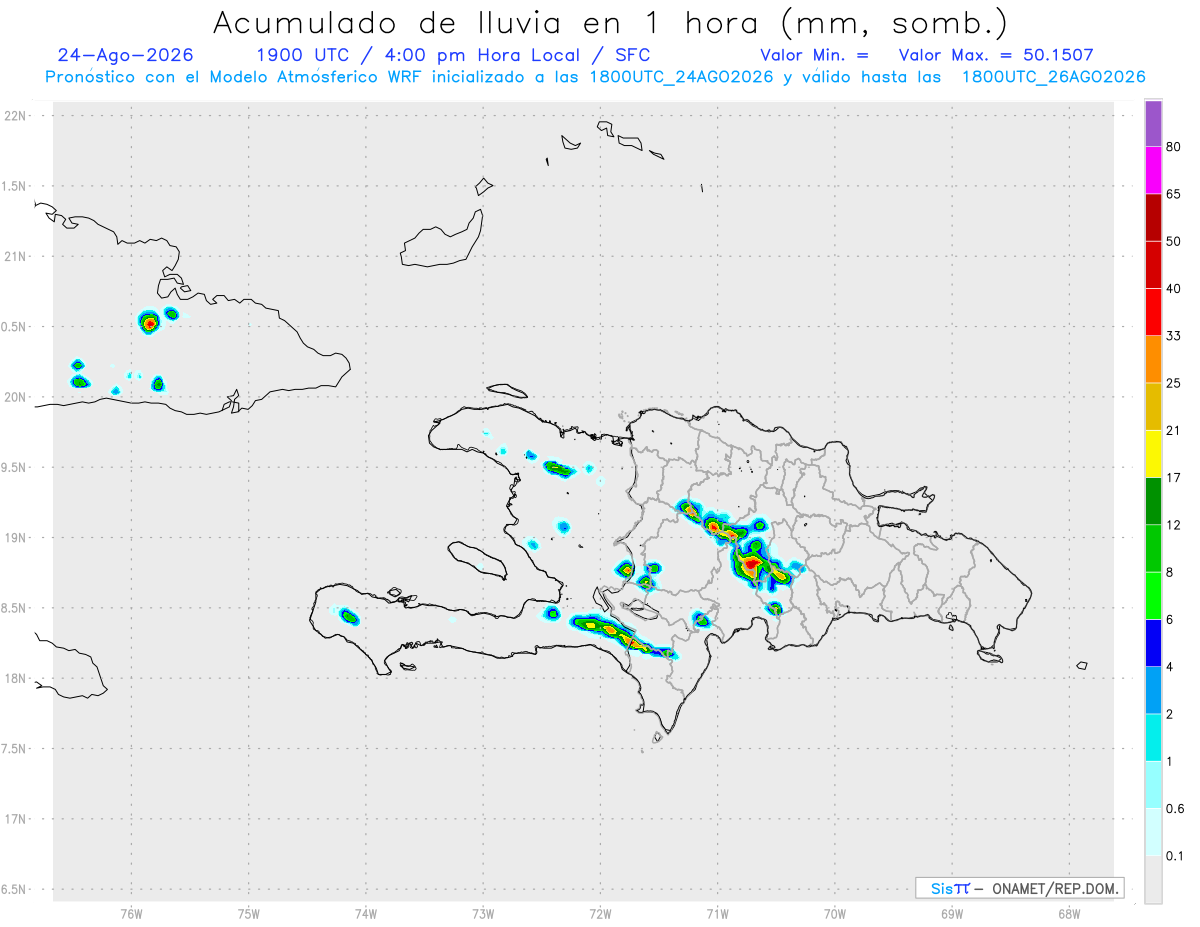Click the '18N' latitude label

pyautogui.click(x=16, y=678)
